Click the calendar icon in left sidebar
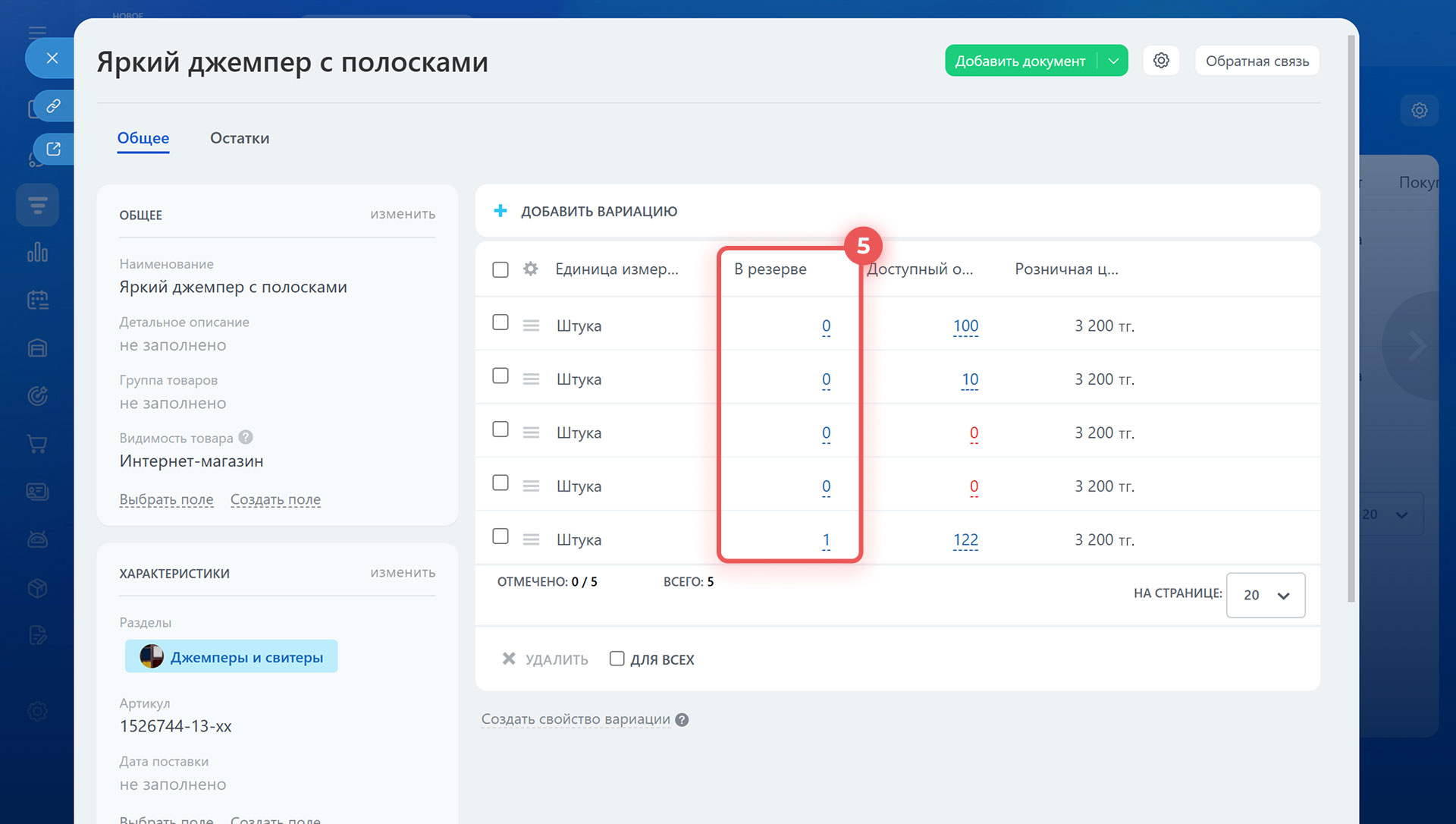The width and height of the screenshot is (1456, 824). (x=37, y=300)
